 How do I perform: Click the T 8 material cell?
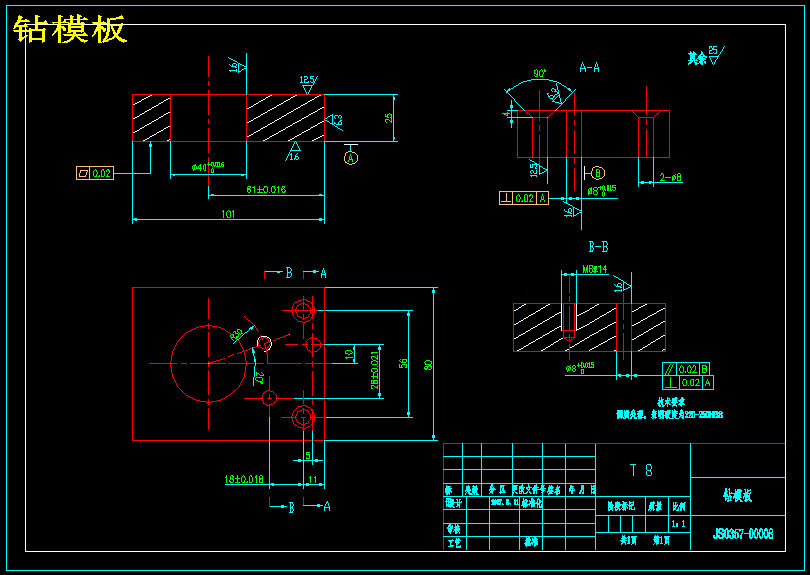pos(642,470)
